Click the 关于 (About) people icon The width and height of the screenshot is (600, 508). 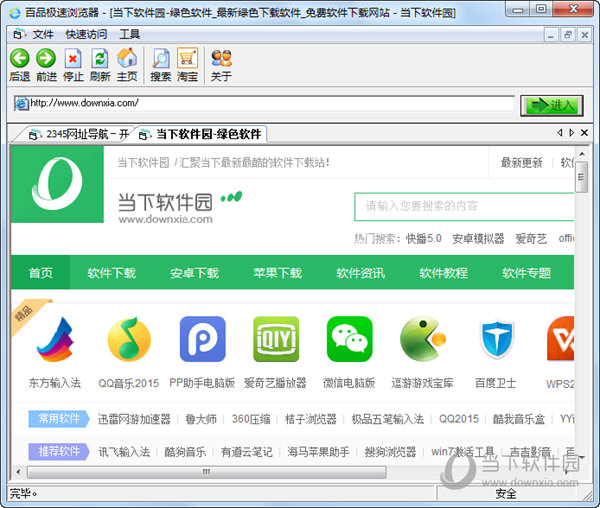[x=221, y=59]
